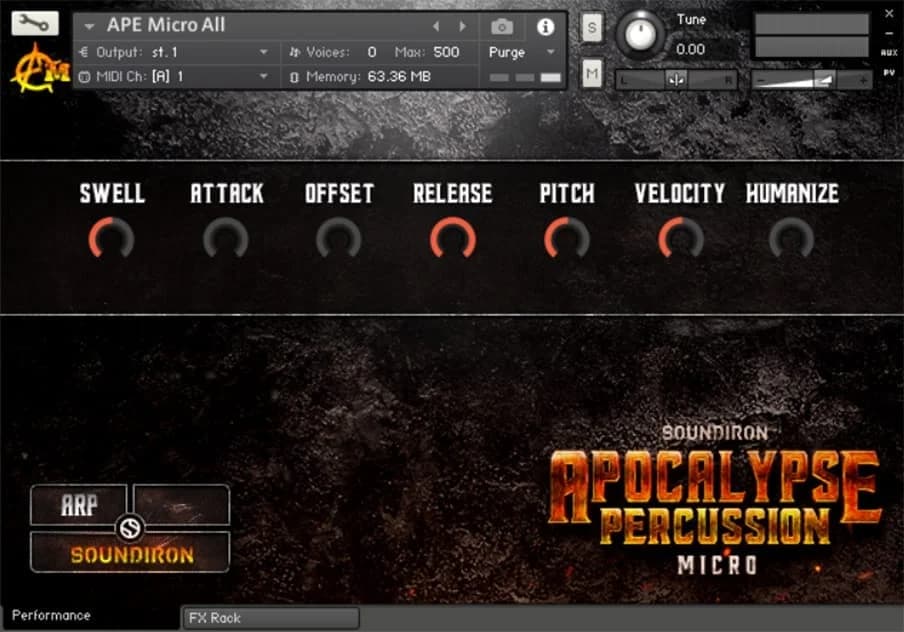Click the red APM logo top left
904x632 pixels.
pyautogui.click(x=38, y=66)
